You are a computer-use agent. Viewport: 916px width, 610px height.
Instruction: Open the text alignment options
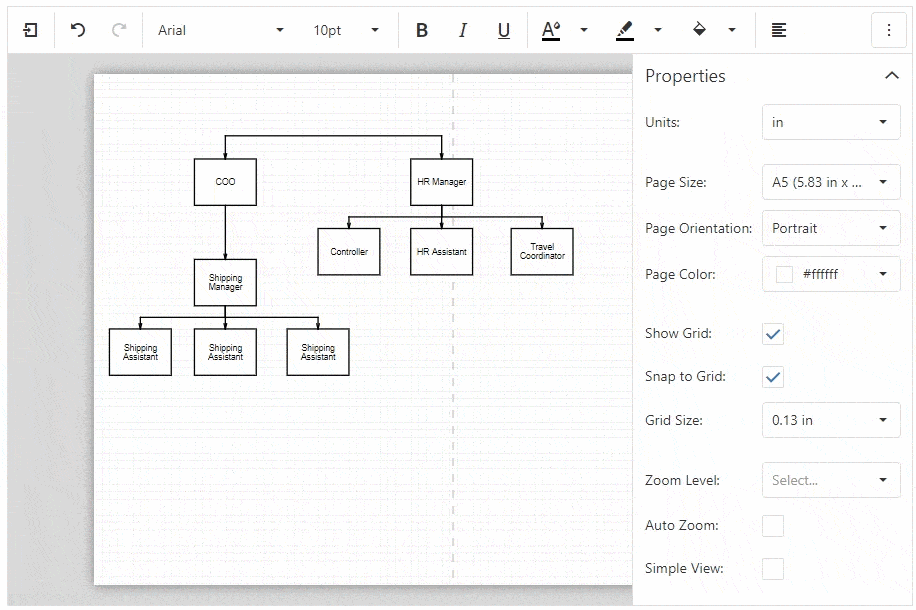(x=779, y=30)
